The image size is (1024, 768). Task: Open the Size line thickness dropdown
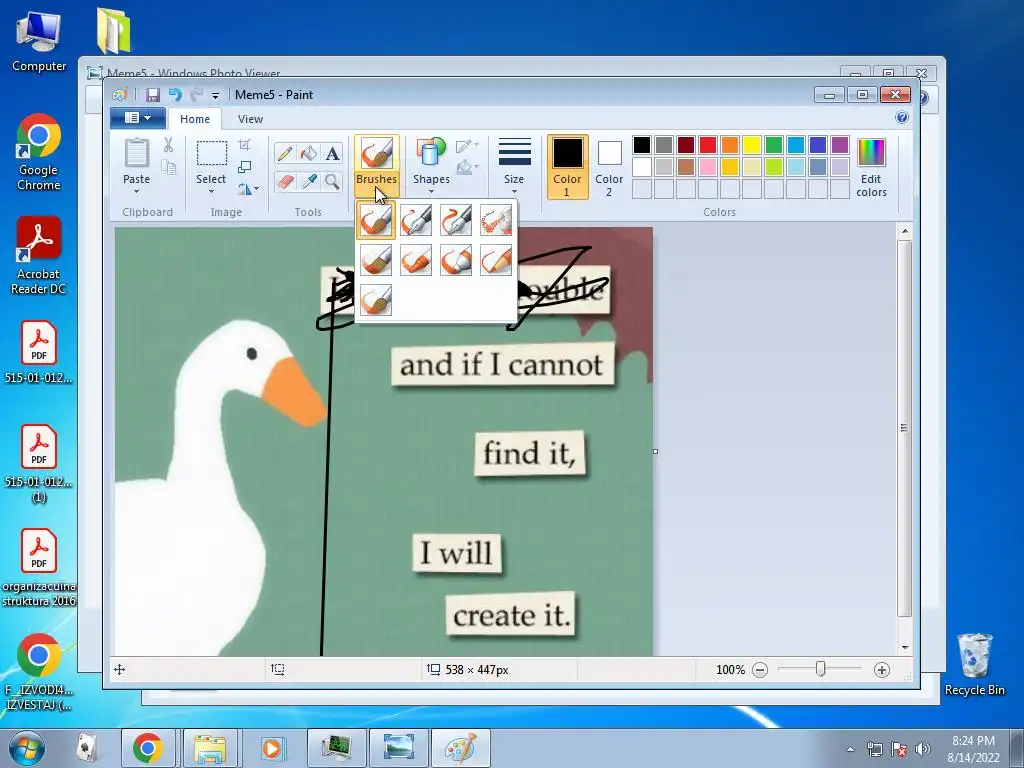(514, 167)
